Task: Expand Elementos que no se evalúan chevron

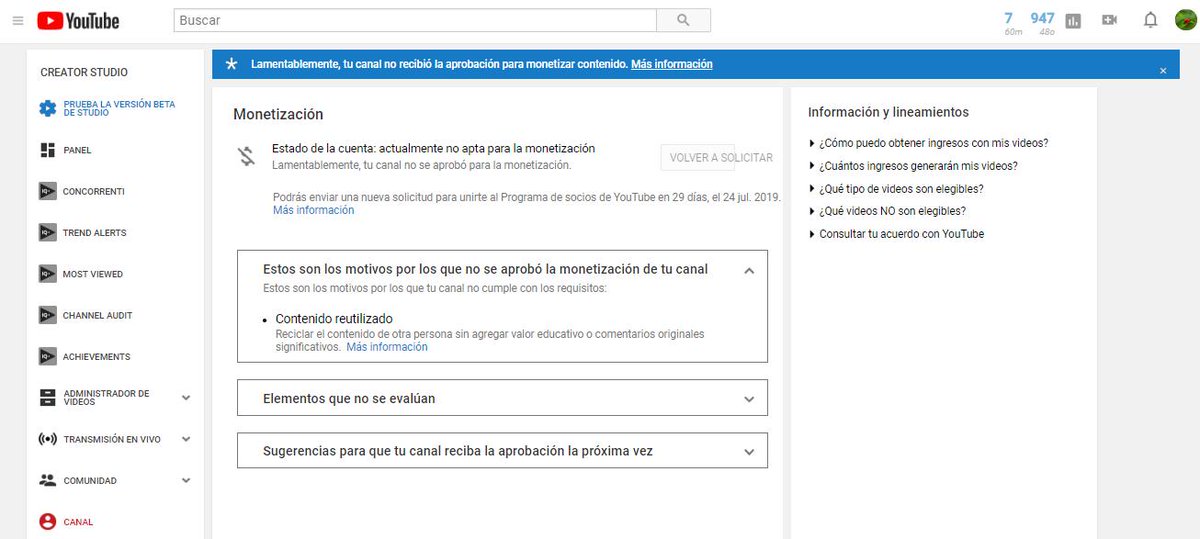Action: [749, 399]
